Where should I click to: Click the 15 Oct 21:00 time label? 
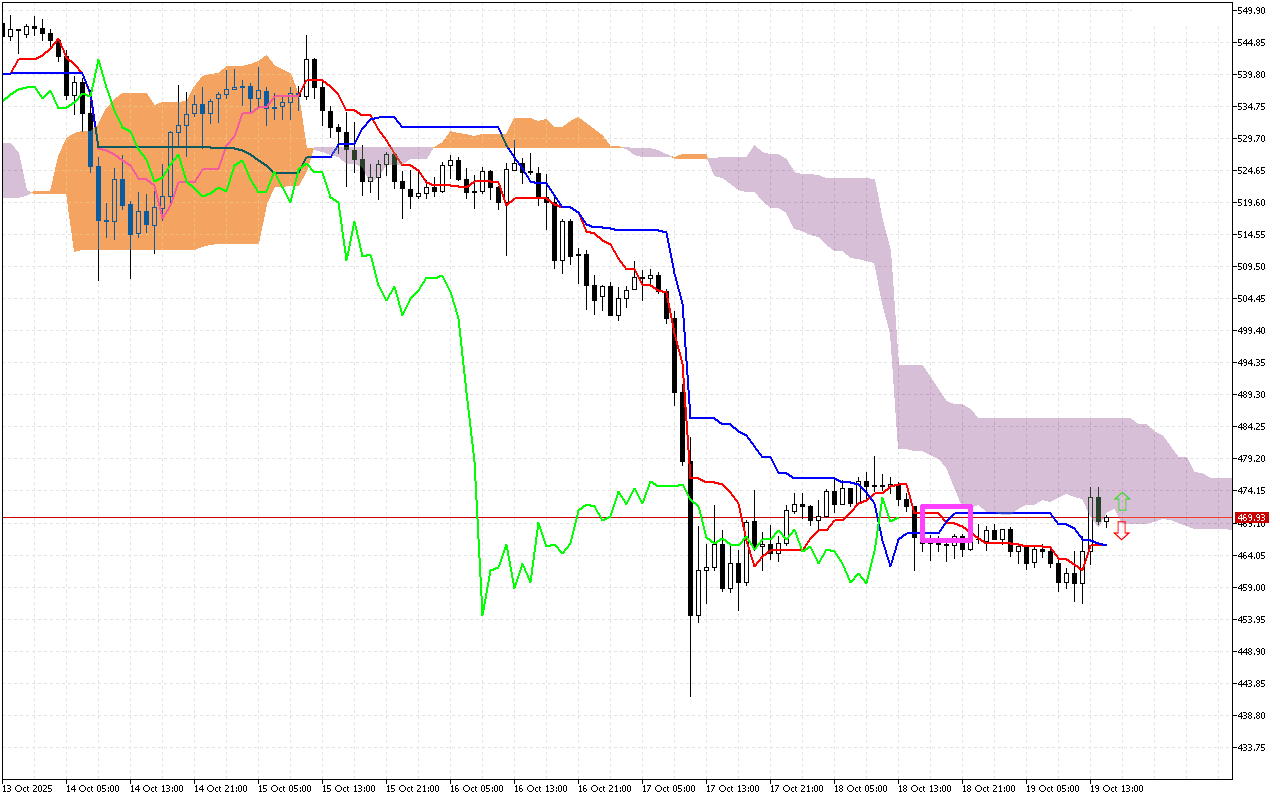click(x=415, y=788)
